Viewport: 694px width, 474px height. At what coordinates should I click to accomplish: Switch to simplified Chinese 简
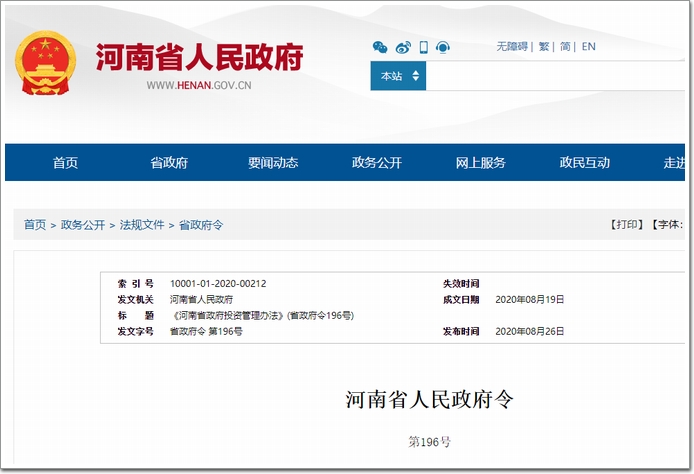(565, 47)
